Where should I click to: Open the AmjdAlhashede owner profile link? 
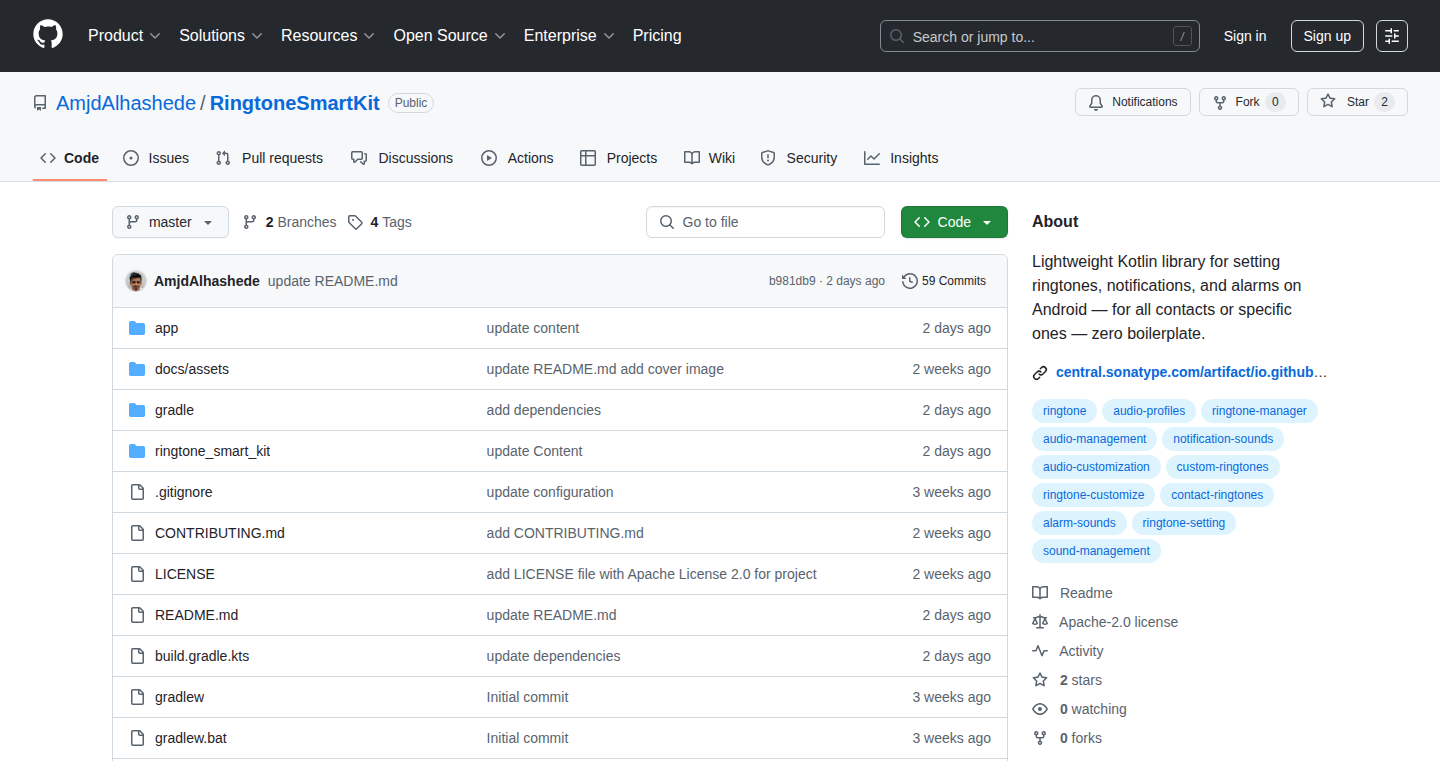coord(126,103)
